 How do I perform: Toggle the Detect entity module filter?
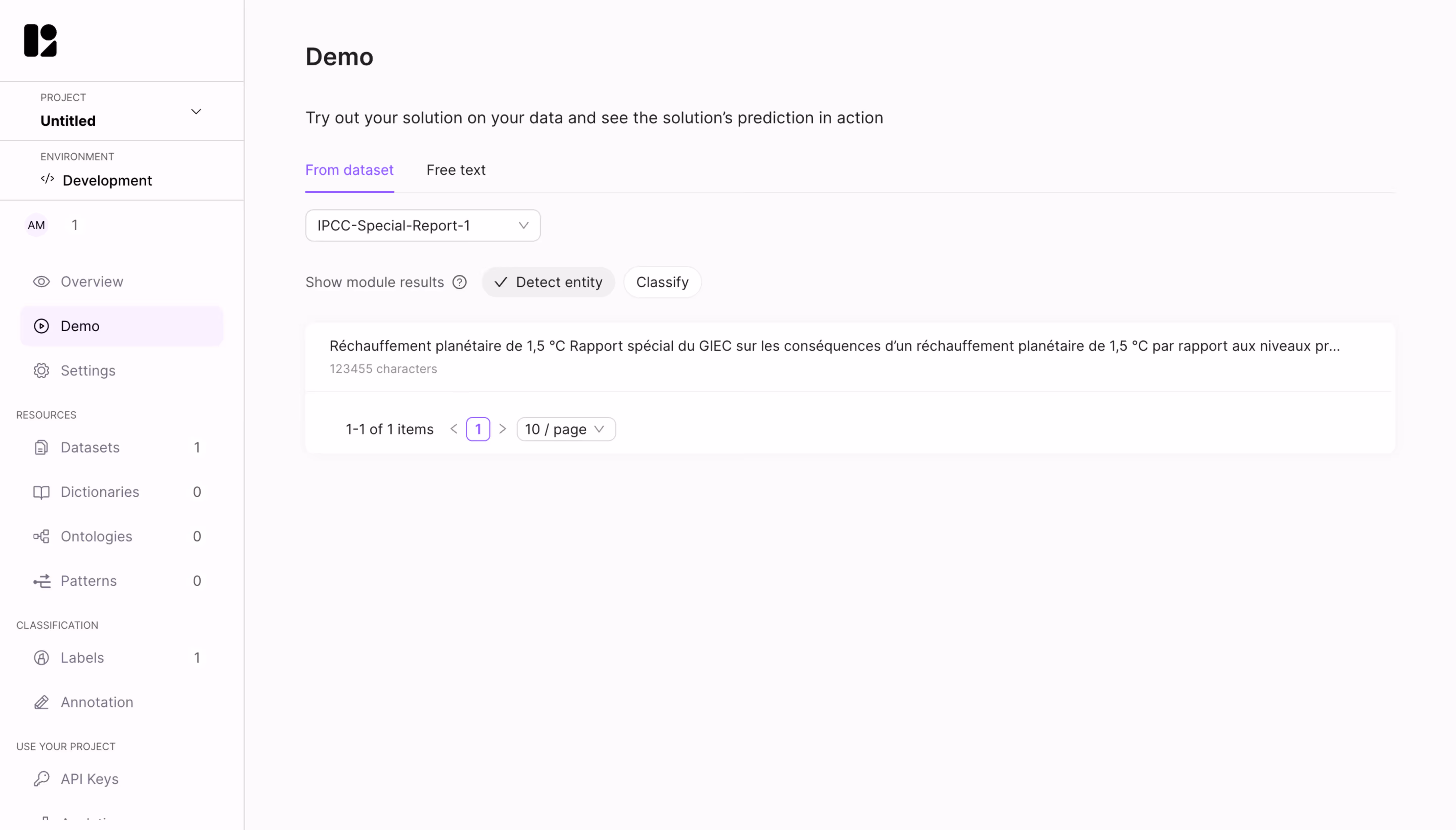[549, 282]
